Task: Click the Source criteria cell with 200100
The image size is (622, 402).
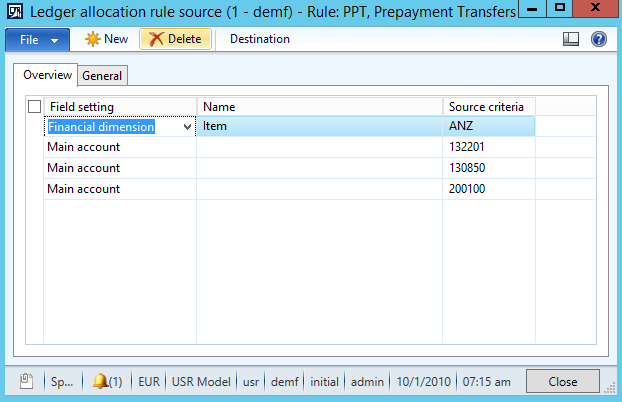Action: pos(488,189)
